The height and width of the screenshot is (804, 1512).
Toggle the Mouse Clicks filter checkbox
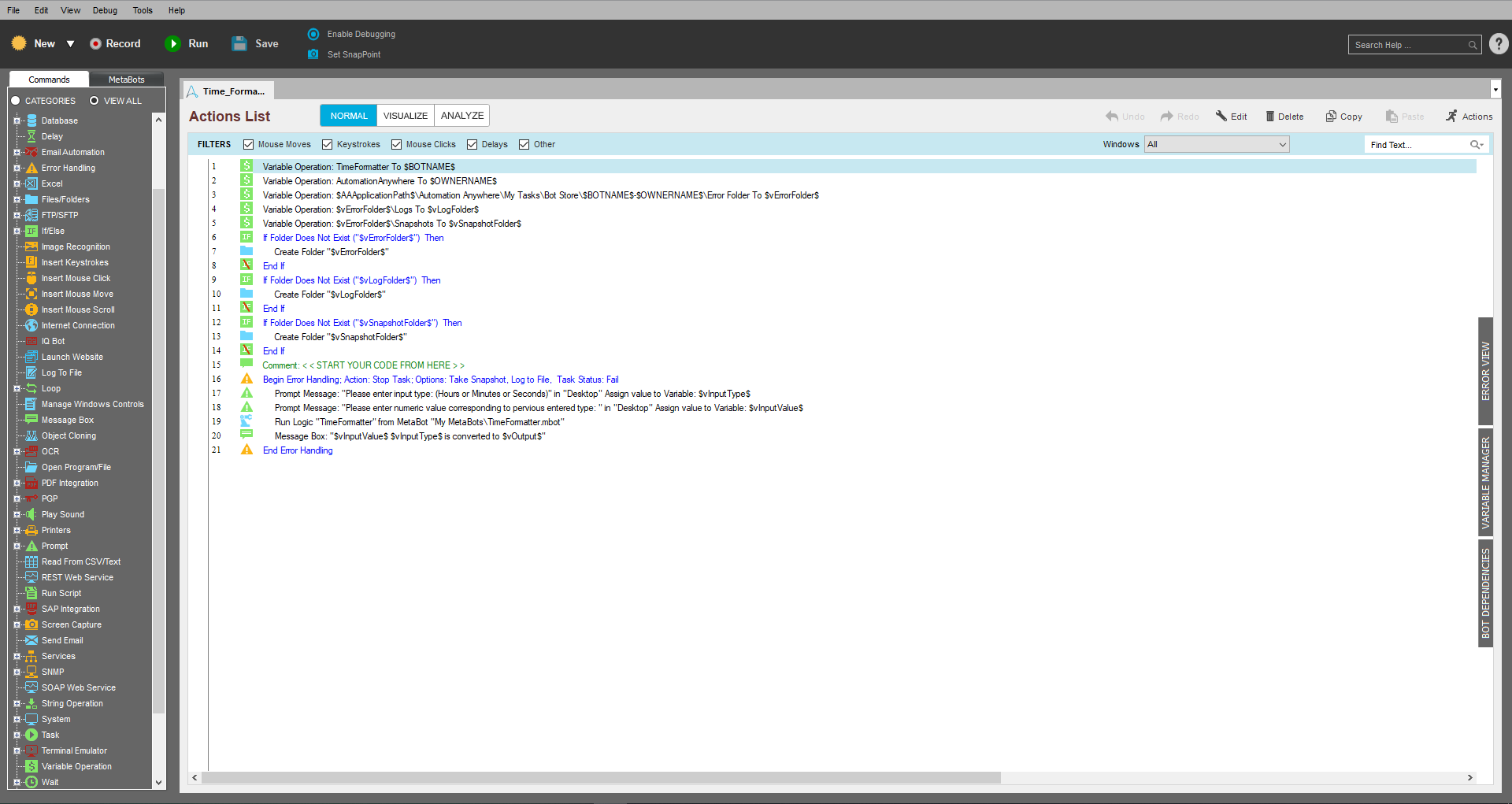(397, 144)
